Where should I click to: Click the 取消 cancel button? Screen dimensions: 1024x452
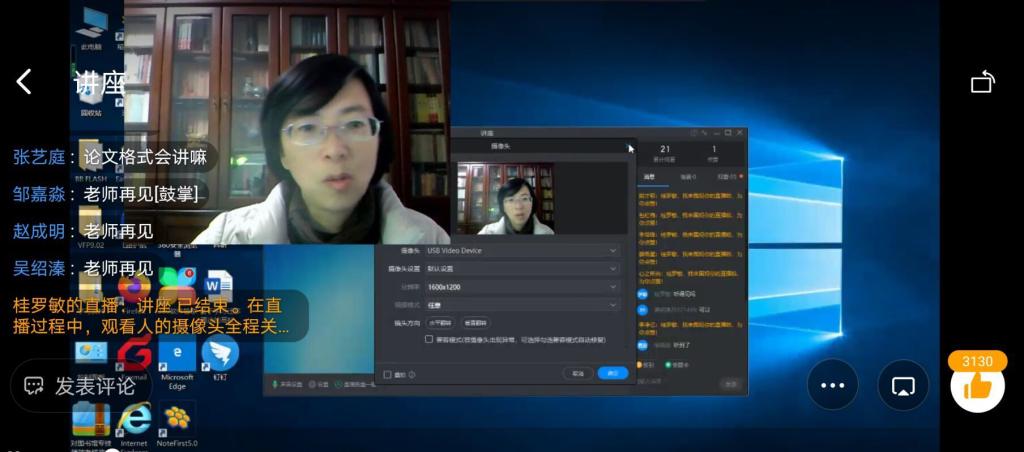click(578, 374)
